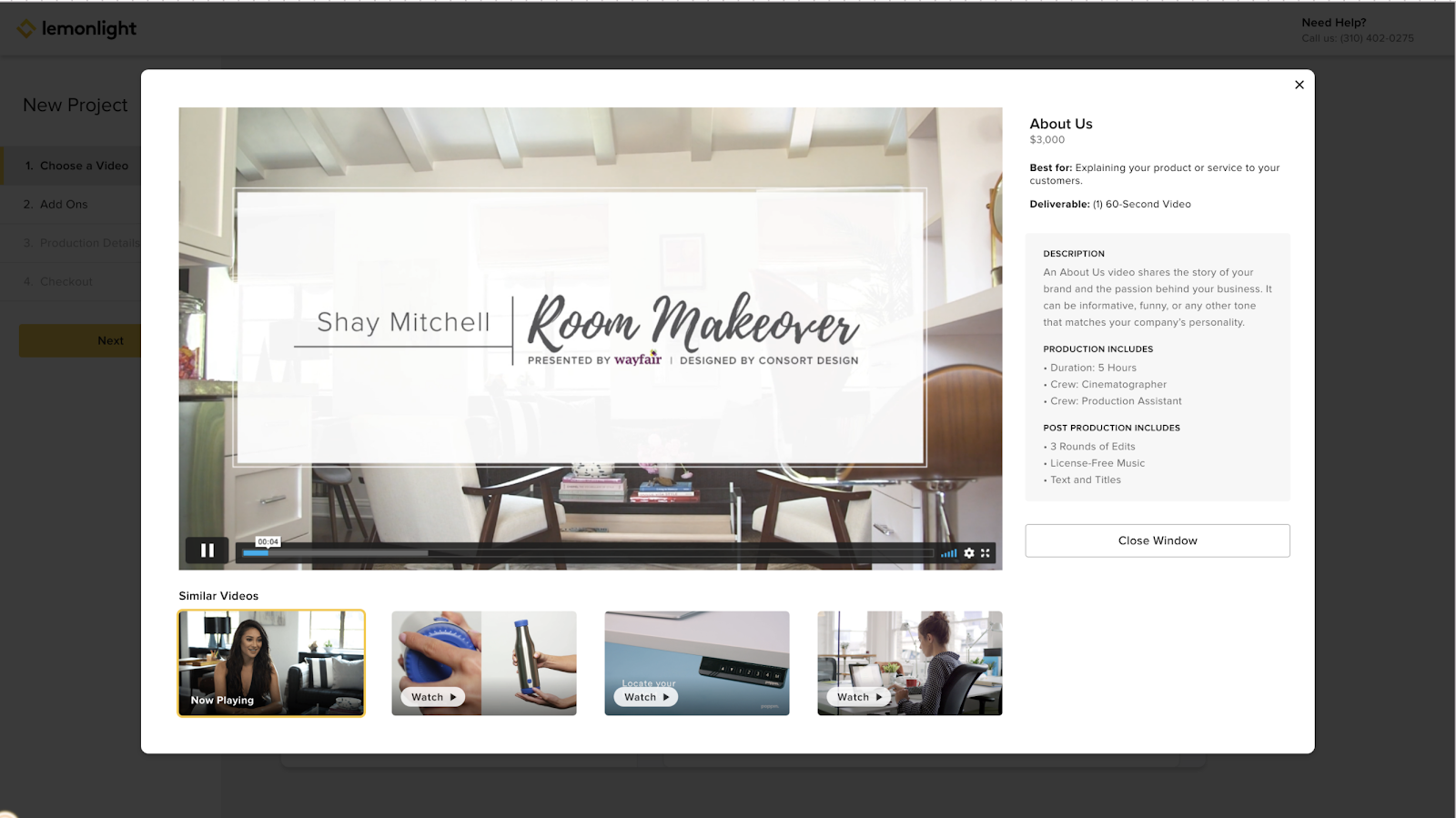Screen dimensions: 1456x818
Task: Click the yellow Next button
Action: [80, 340]
